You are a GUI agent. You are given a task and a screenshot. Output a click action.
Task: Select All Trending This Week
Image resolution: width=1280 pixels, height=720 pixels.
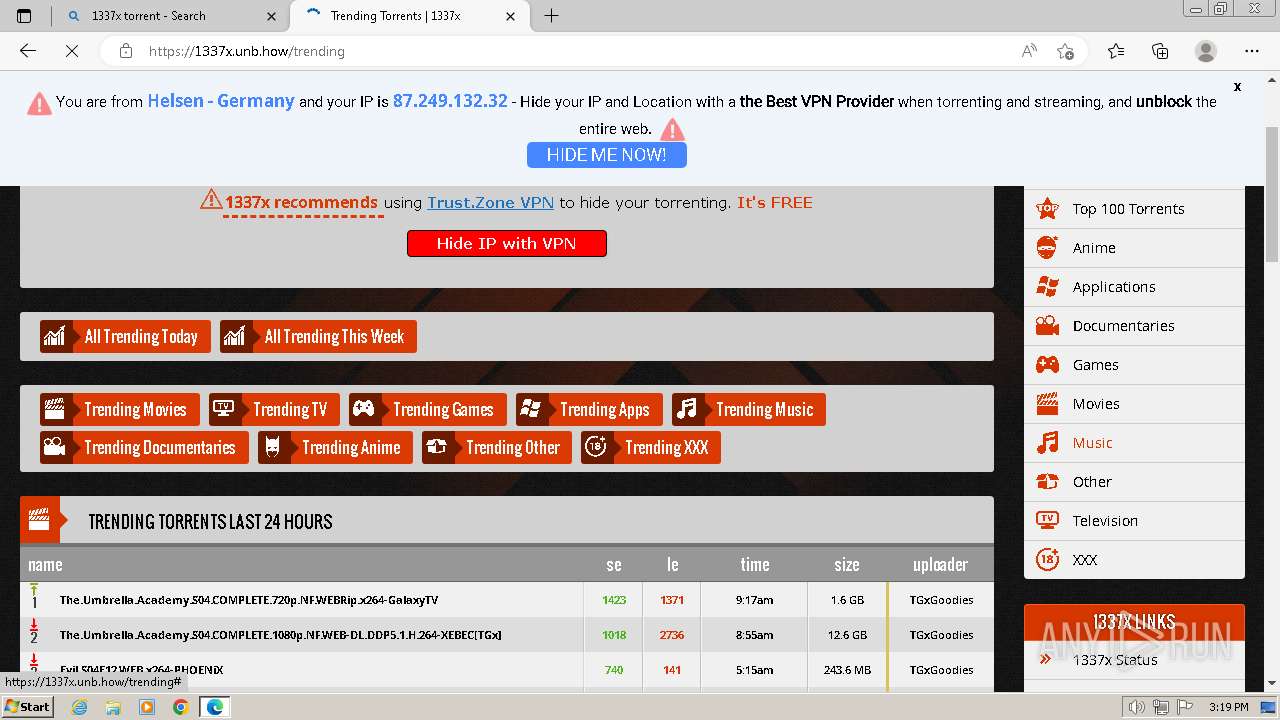[x=318, y=337]
